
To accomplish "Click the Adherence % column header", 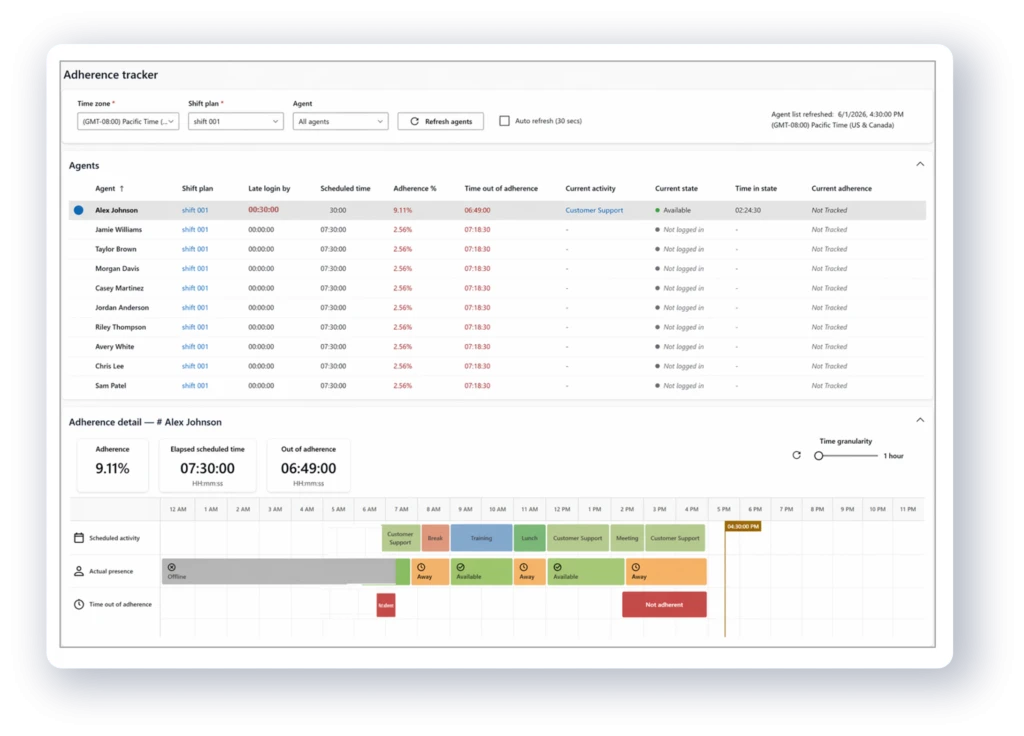I will [415, 188].
